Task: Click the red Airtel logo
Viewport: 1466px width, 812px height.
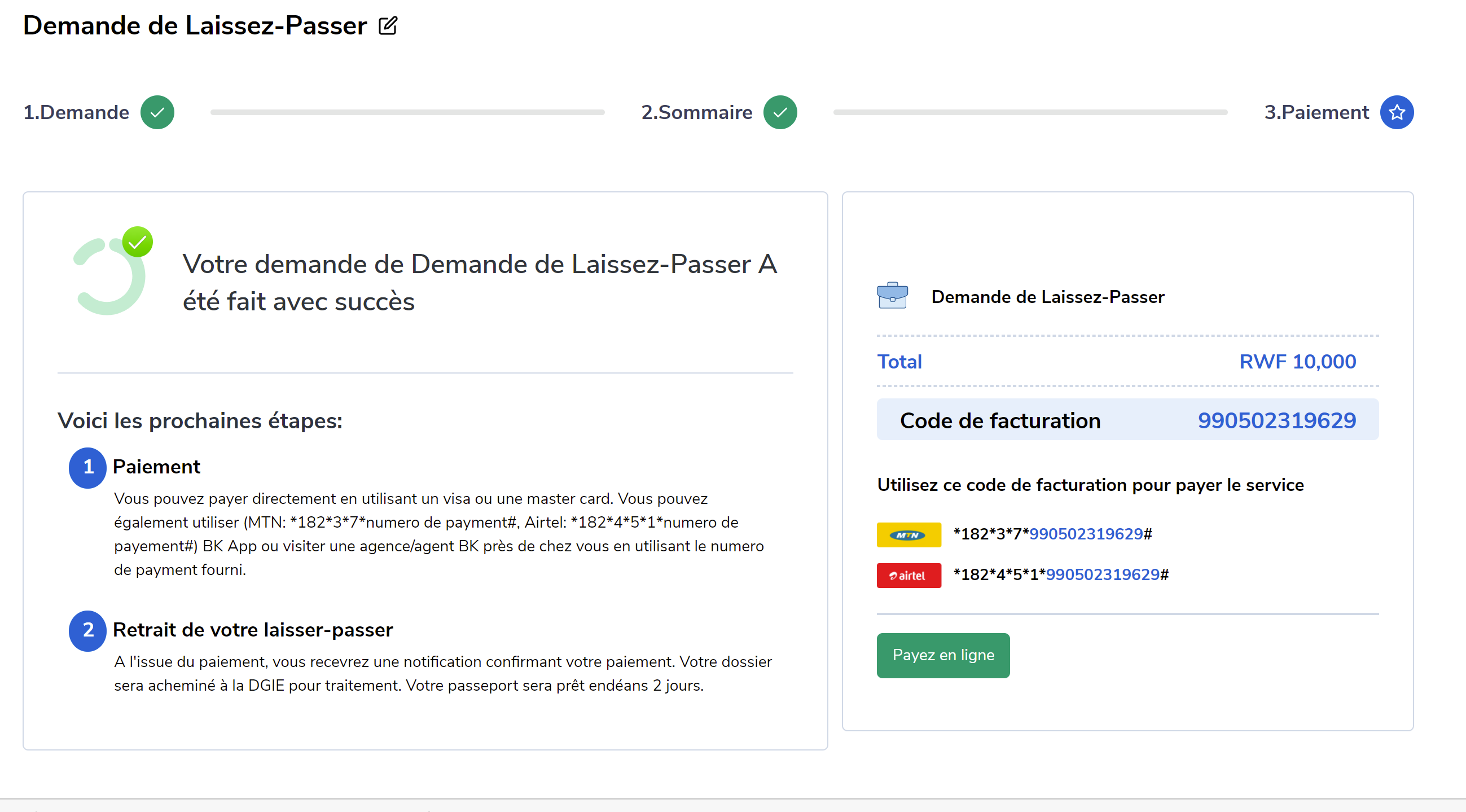Action: [908, 576]
